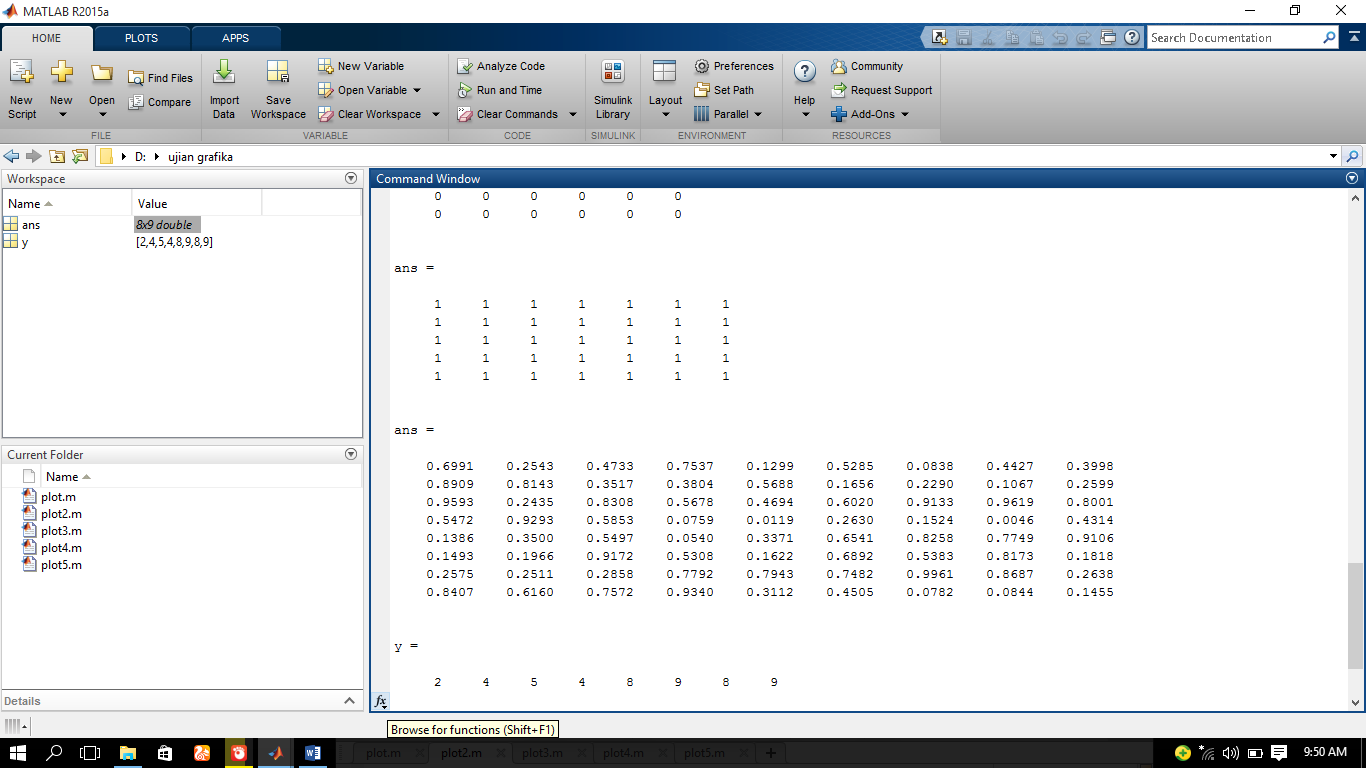Click the Help question mark icon in ribbon
This screenshot has width=1366, height=768.
(805, 73)
